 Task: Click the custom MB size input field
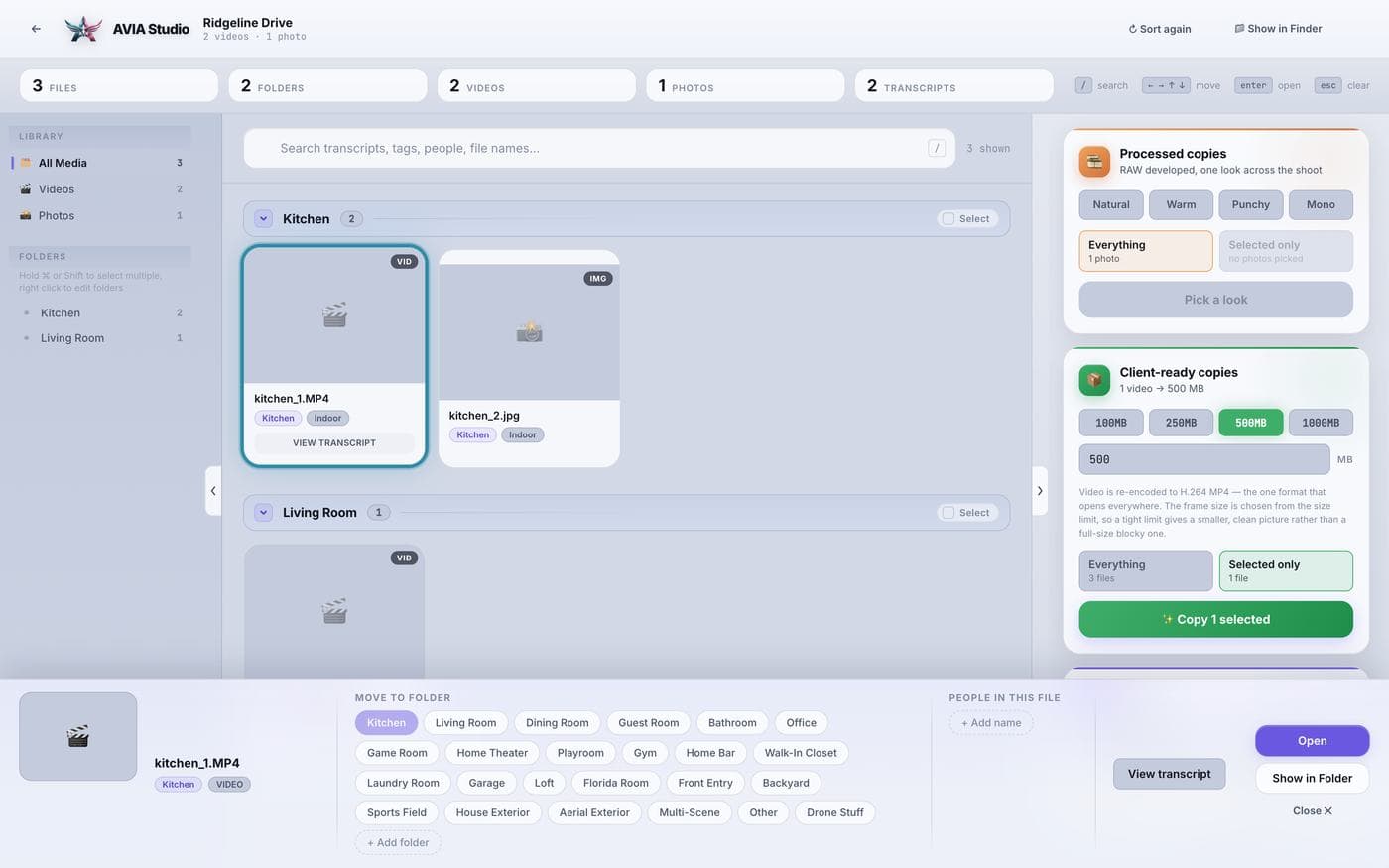click(1204, 459)
